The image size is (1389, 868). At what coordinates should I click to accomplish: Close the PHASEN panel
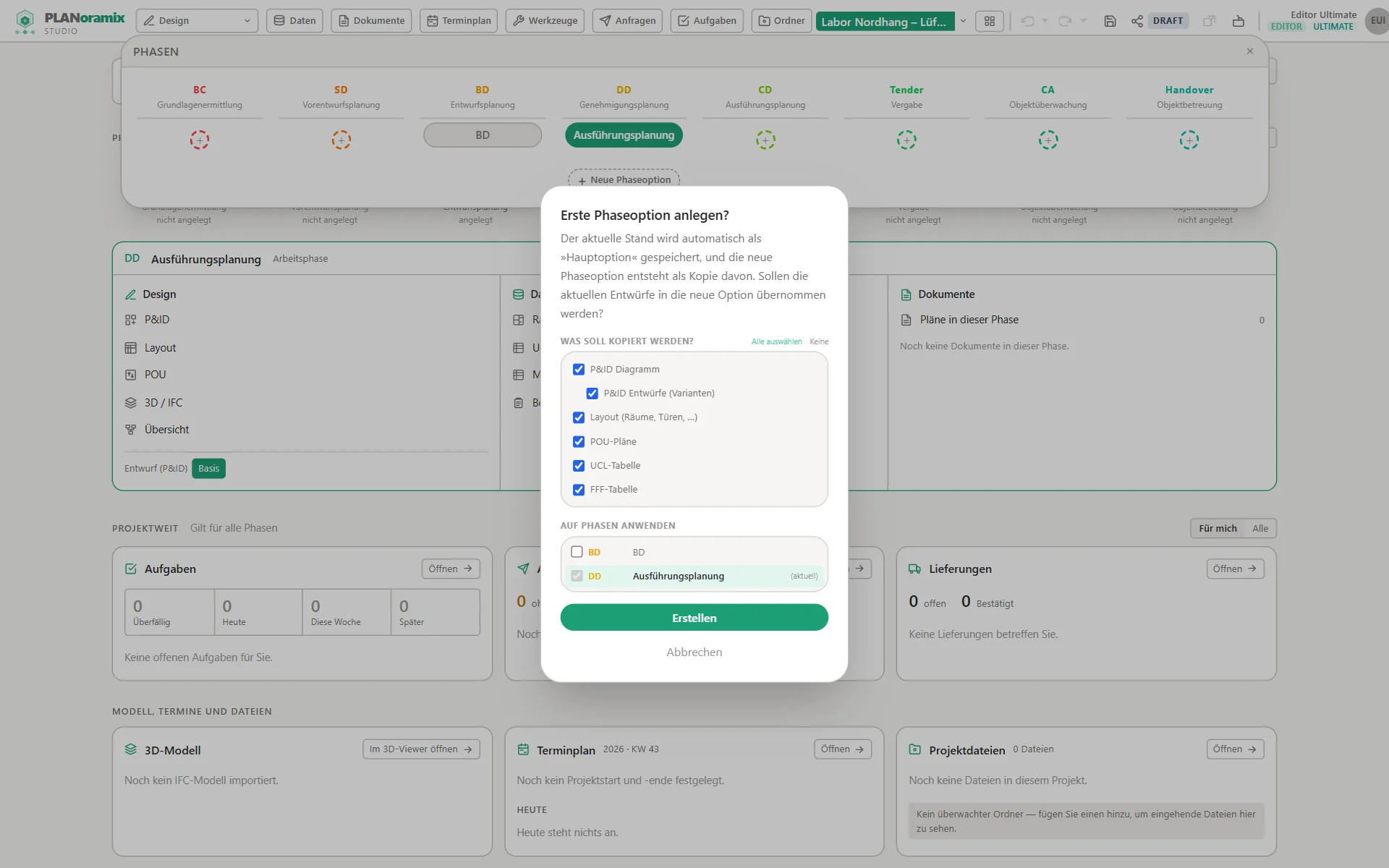pos(1250,51)
